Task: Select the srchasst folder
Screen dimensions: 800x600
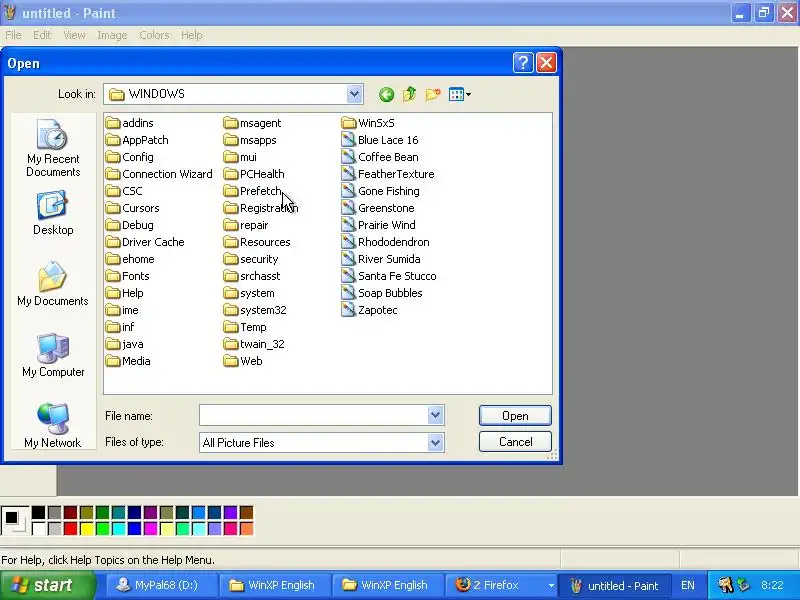Action: (252, 276)
